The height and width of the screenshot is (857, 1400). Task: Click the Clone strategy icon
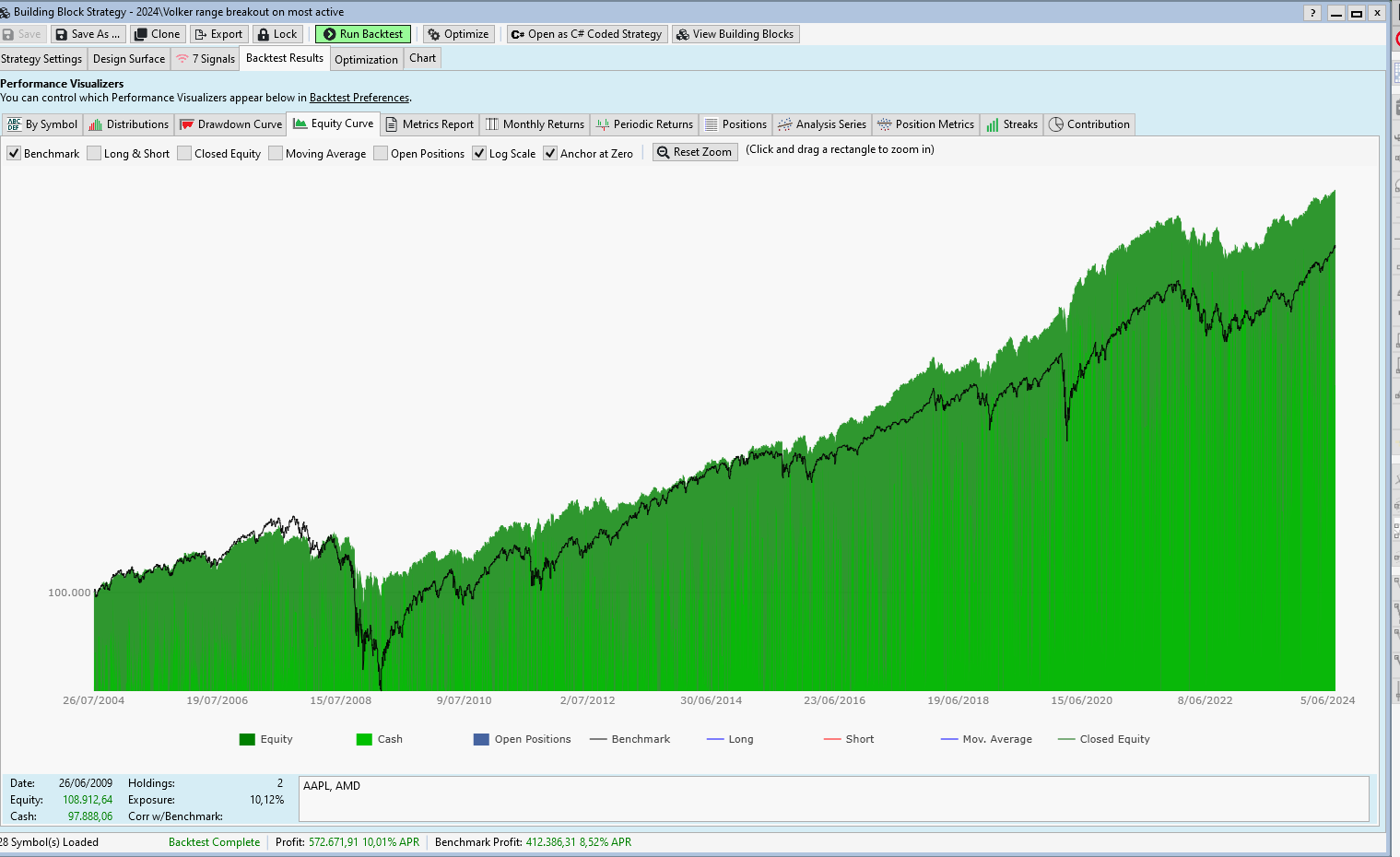[141, 34]
